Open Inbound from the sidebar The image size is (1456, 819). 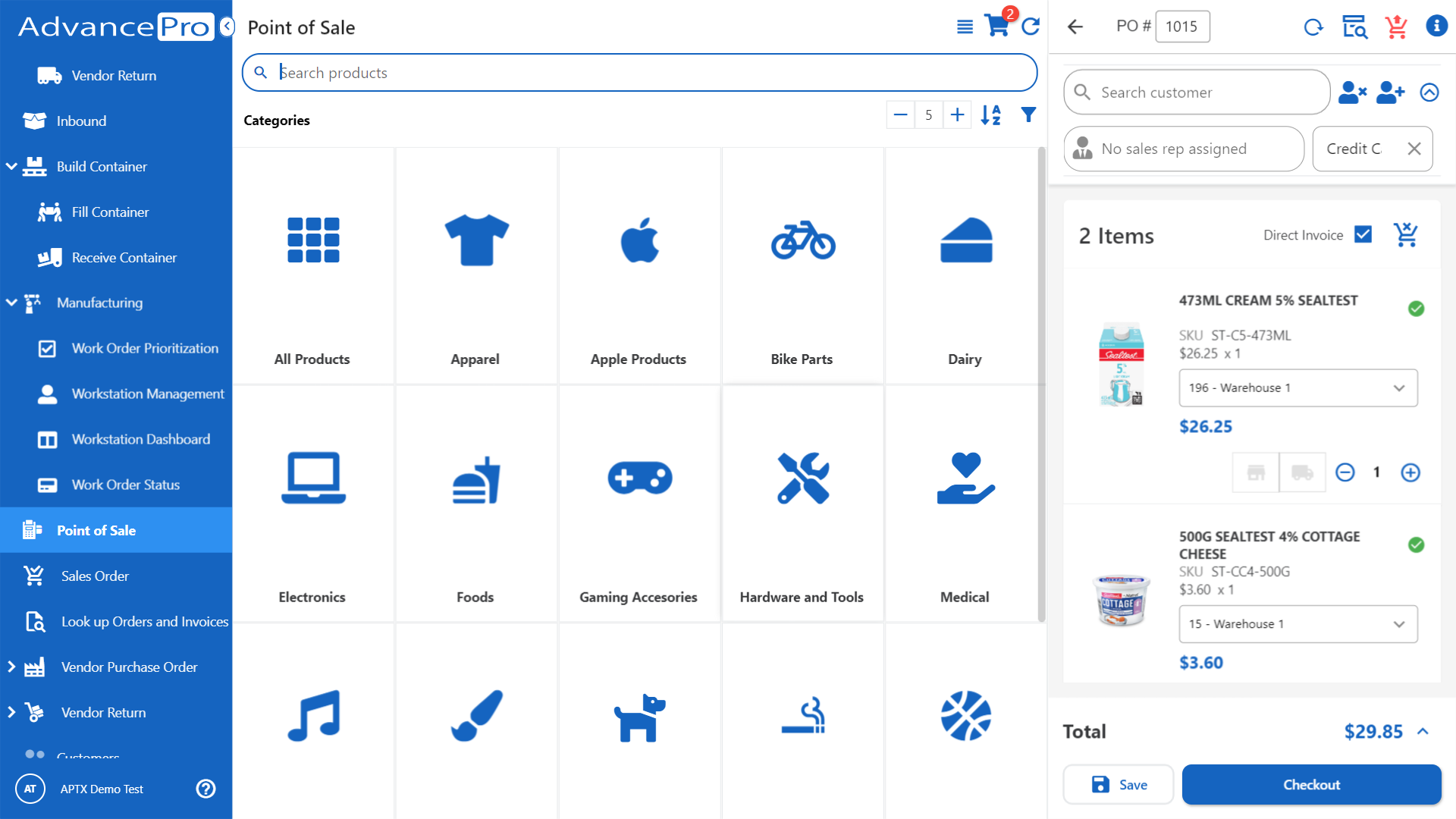pyautogui.click(x=116, y=121)
